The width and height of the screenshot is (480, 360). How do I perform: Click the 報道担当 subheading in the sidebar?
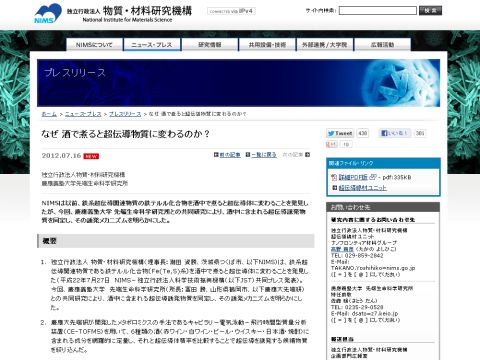pos(342,339)
